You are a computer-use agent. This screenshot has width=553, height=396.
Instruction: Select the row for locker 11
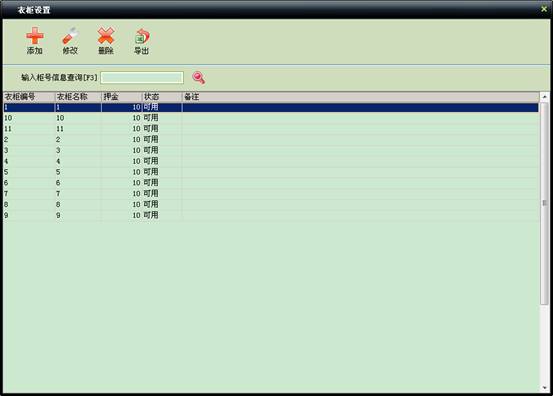271,129
